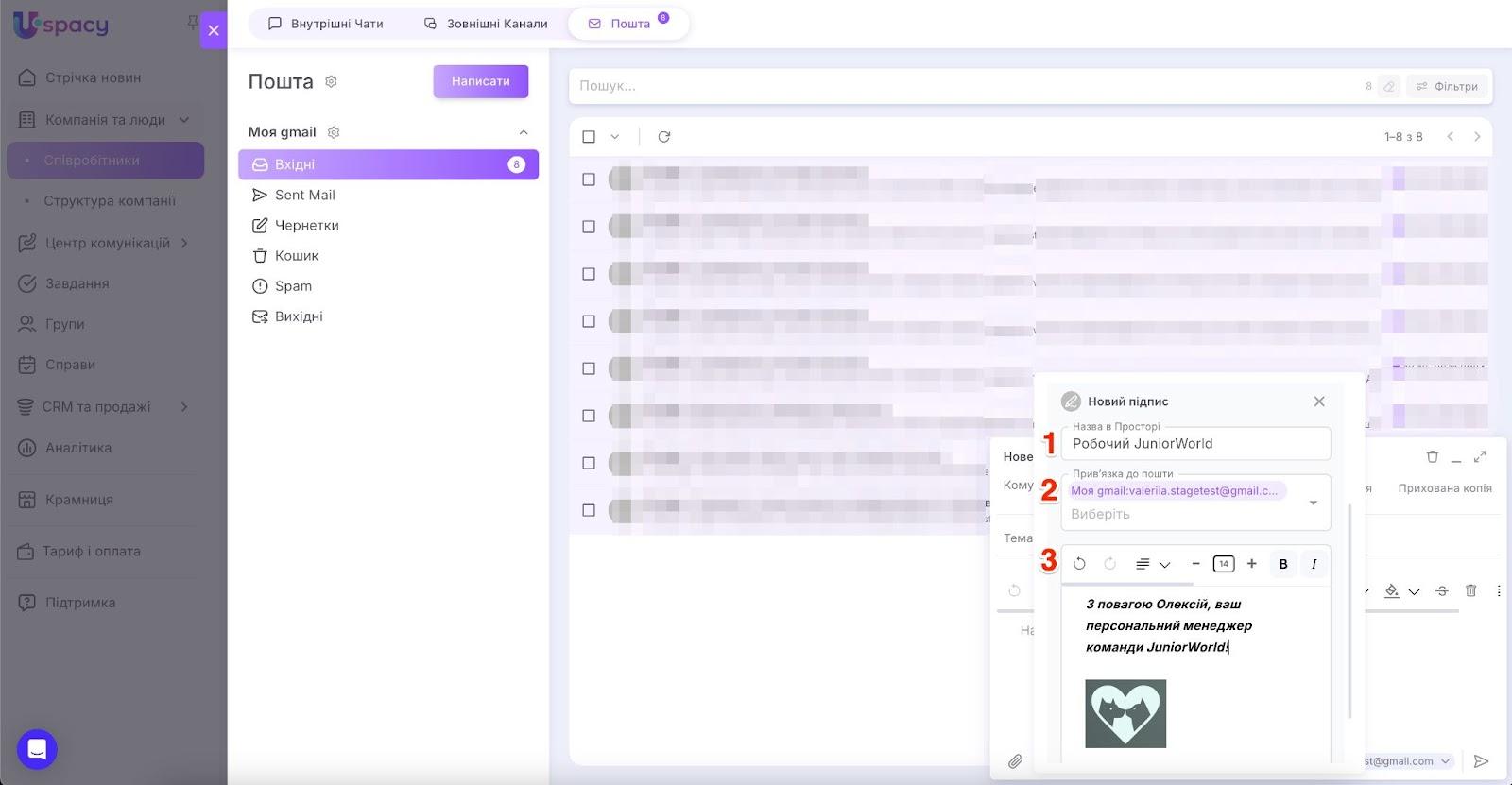Apply strikethrough in compose toolbar

coord(1442,591)
